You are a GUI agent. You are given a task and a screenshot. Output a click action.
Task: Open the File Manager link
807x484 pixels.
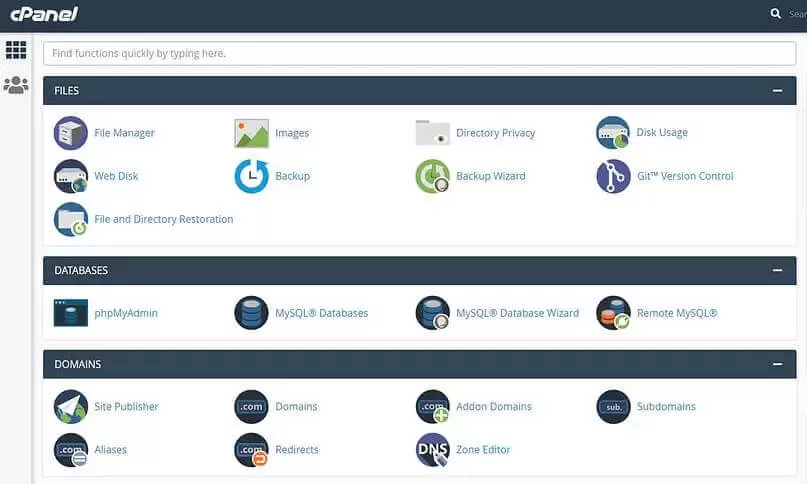coord(124,133)
